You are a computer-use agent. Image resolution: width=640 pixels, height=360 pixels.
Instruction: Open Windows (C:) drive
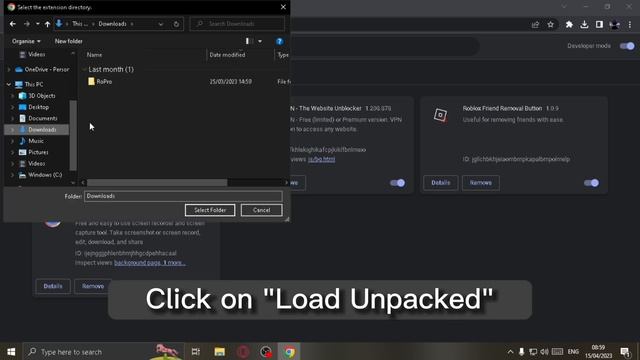click(40, 175)
